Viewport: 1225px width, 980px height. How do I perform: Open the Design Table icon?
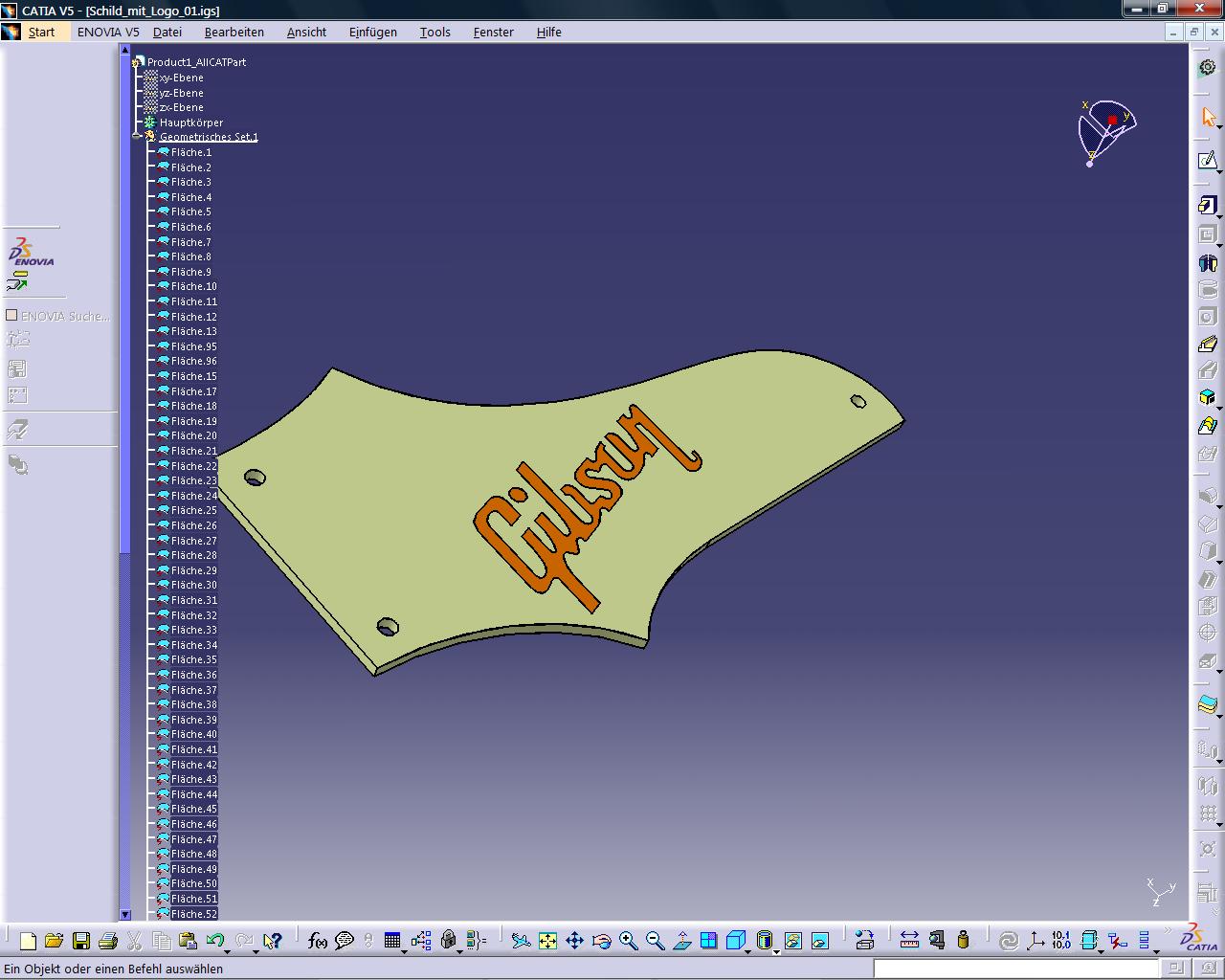click(x=391, y=941)
